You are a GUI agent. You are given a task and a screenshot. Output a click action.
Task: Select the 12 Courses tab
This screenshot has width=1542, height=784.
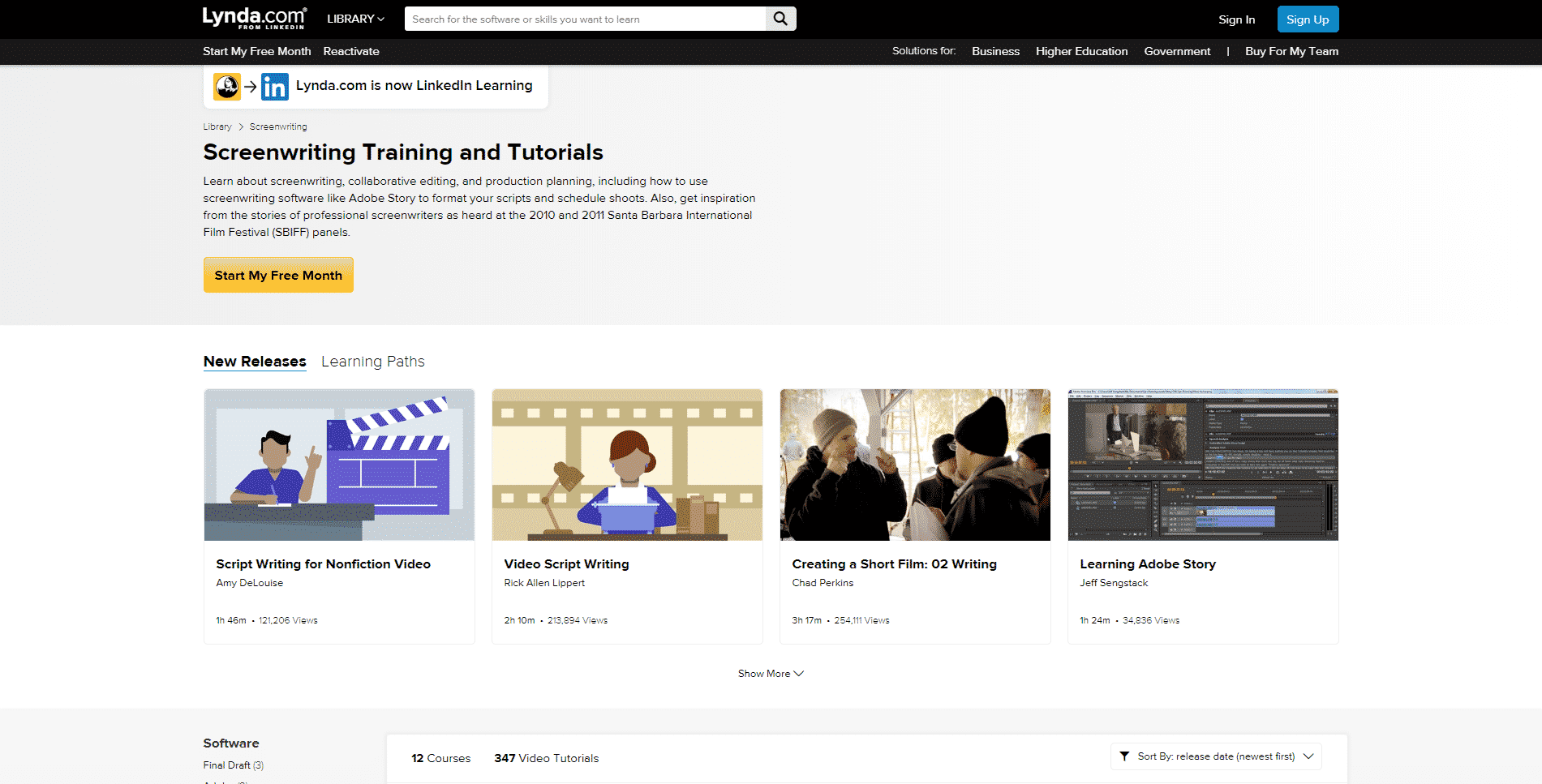[440, 758]
